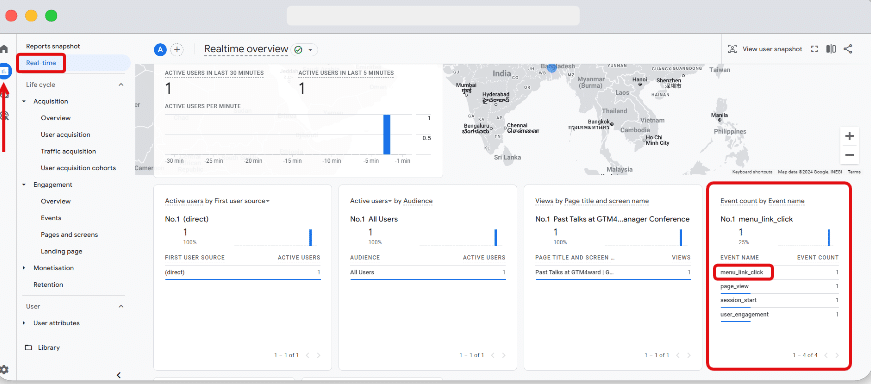The image size is (871, 384).
Task: Go to next page in Page title card
Action: (x=689, y=355)
